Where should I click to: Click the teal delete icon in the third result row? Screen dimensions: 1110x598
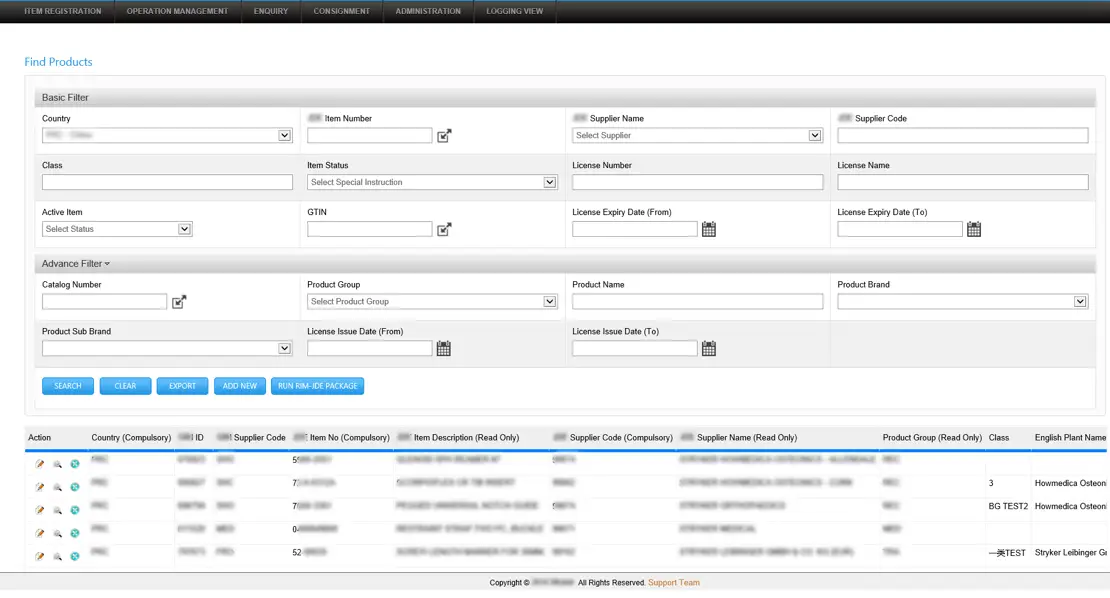pyautogui.click(x=74, y=511)
